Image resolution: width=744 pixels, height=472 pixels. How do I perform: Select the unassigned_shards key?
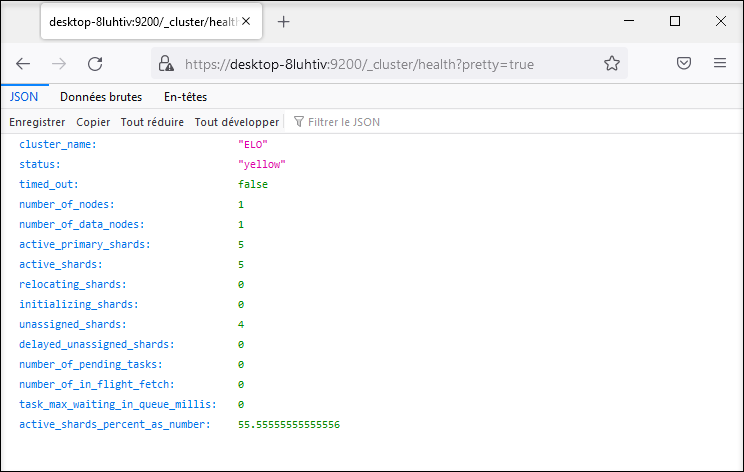pyautogui.click(x=73, y=324)
